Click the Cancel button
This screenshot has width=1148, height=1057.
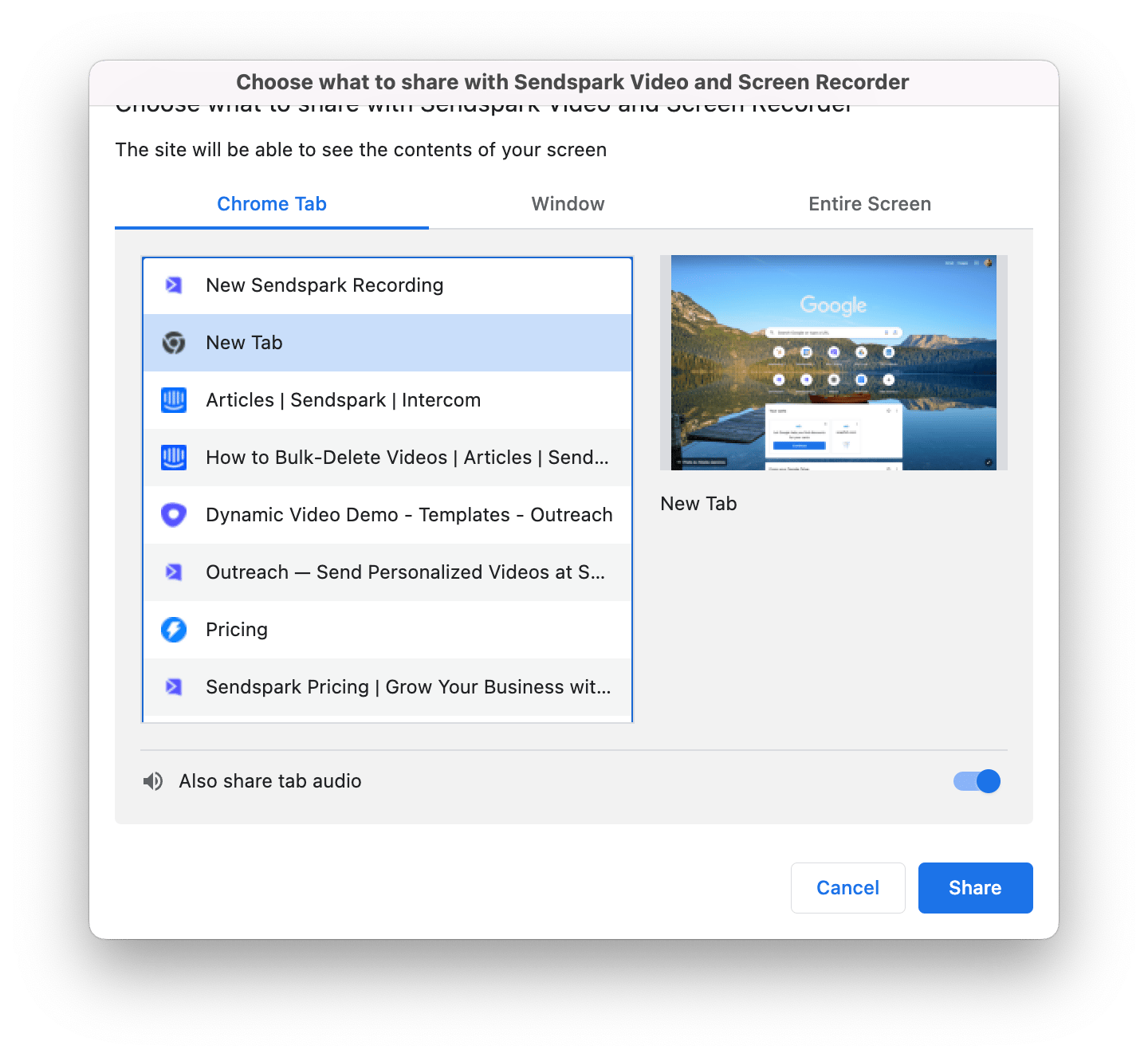848,888
